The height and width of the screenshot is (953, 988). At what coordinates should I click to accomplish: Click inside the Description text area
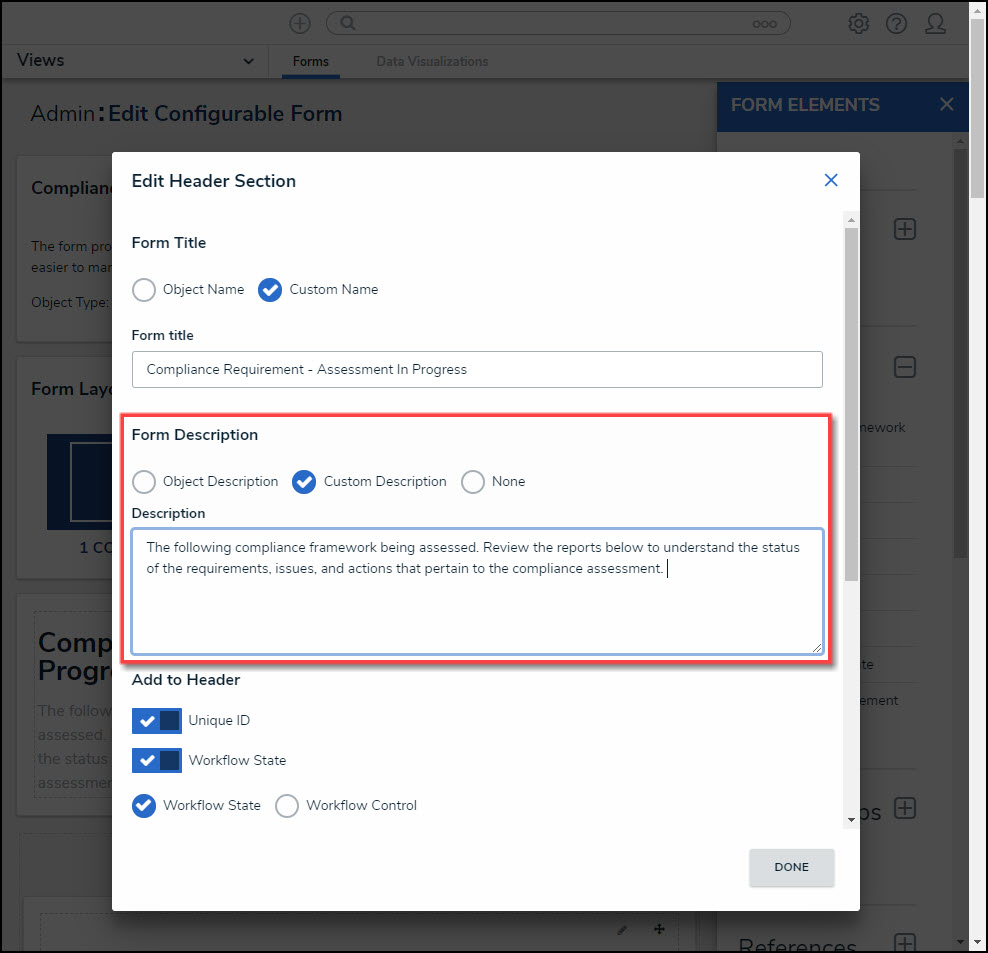point(477,591)
